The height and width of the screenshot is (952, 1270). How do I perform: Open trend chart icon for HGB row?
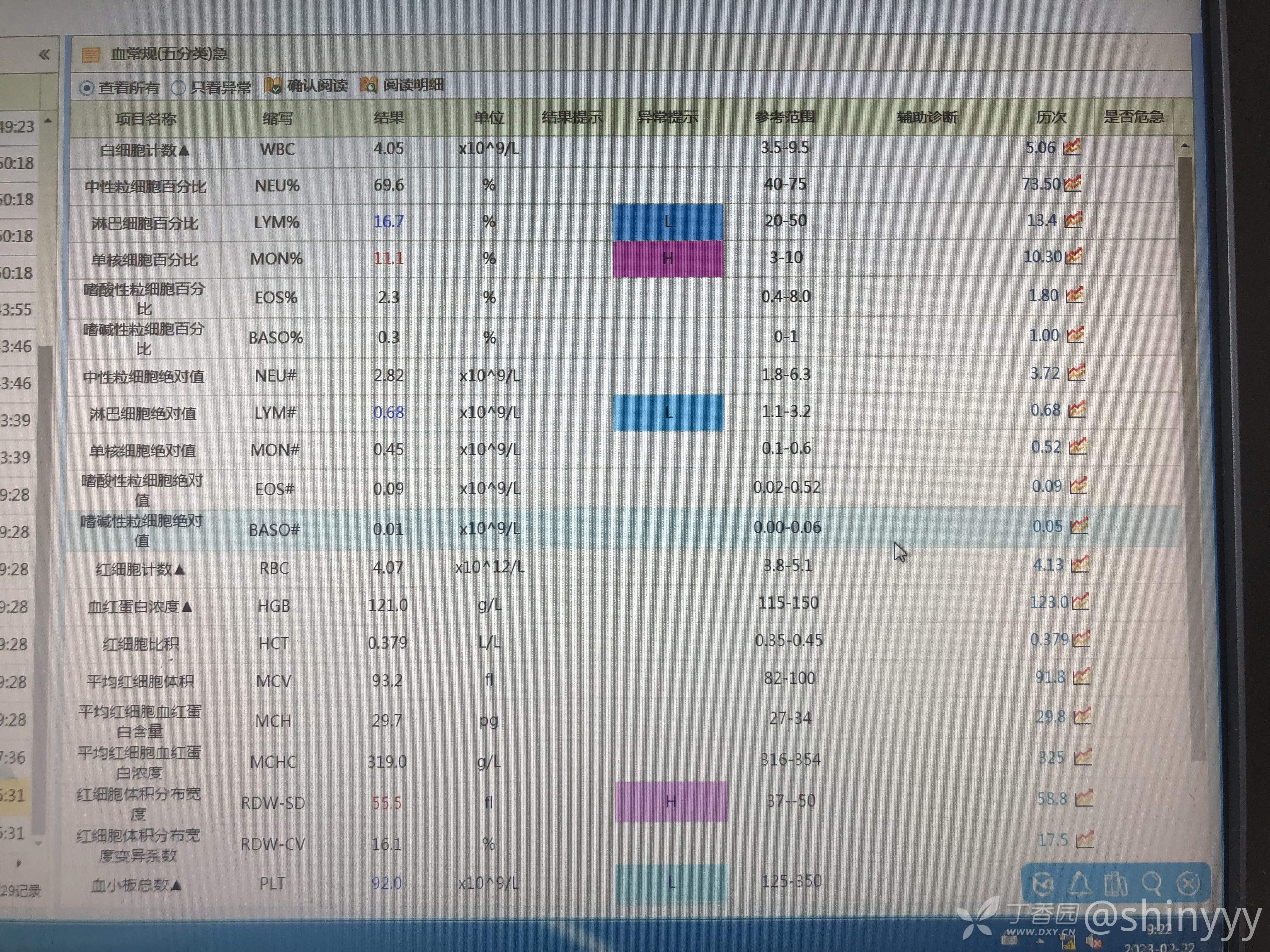(x=1080, y=602)
